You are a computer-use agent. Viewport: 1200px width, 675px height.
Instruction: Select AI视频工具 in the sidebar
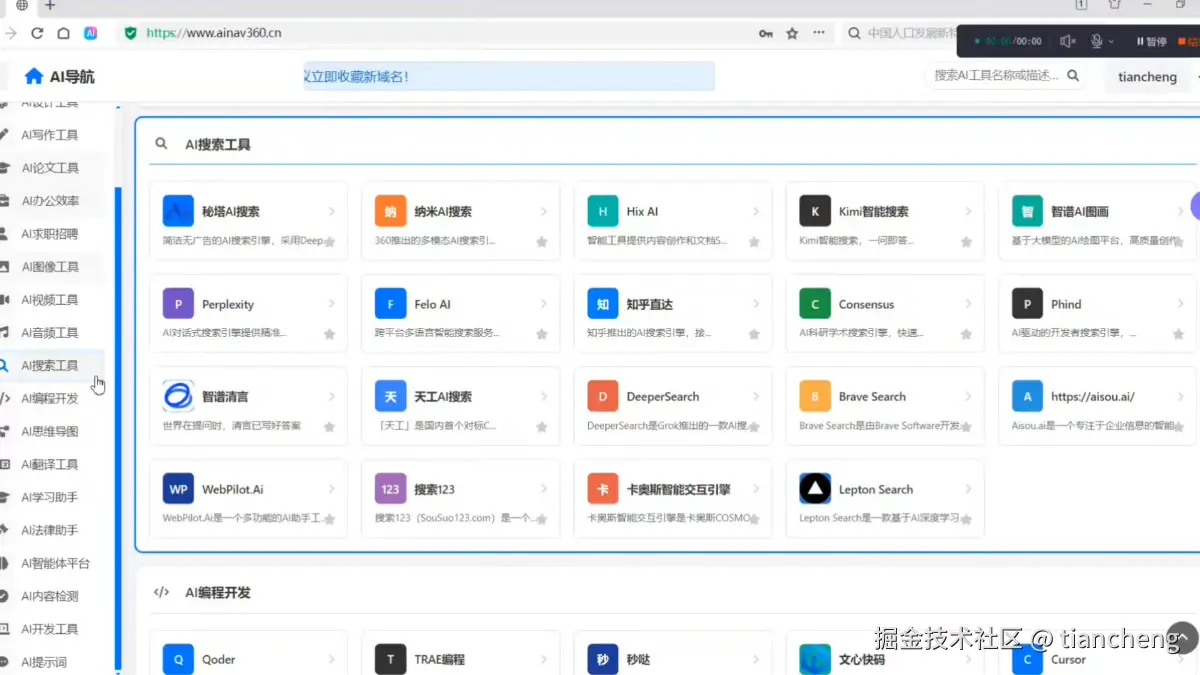(x=50, y=299)
